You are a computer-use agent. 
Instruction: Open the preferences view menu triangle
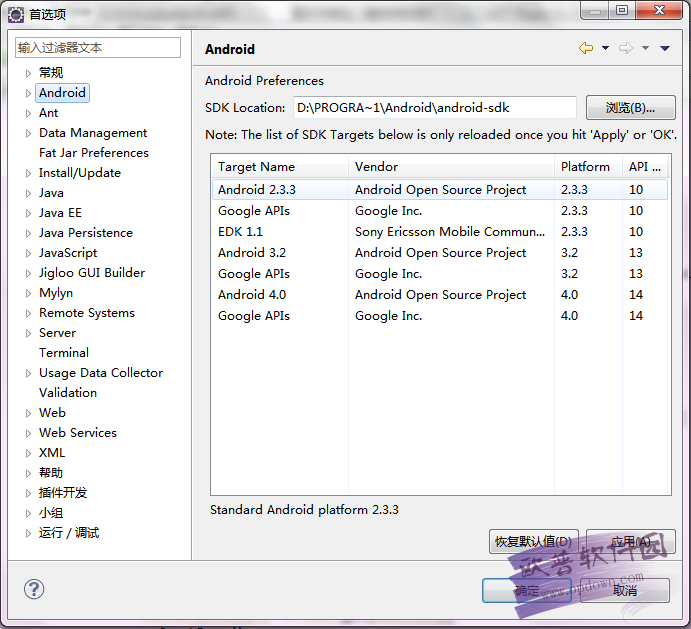pos(665,48)
